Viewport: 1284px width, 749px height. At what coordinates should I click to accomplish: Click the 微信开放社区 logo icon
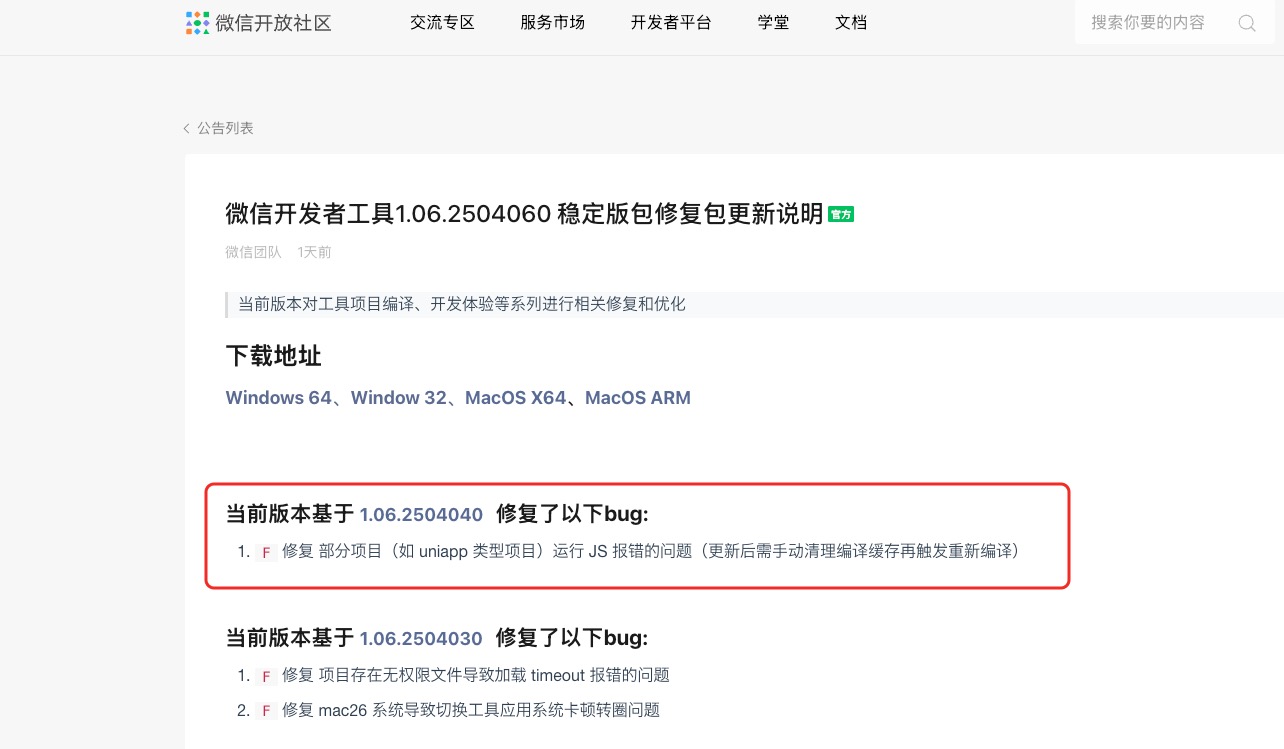198,23
